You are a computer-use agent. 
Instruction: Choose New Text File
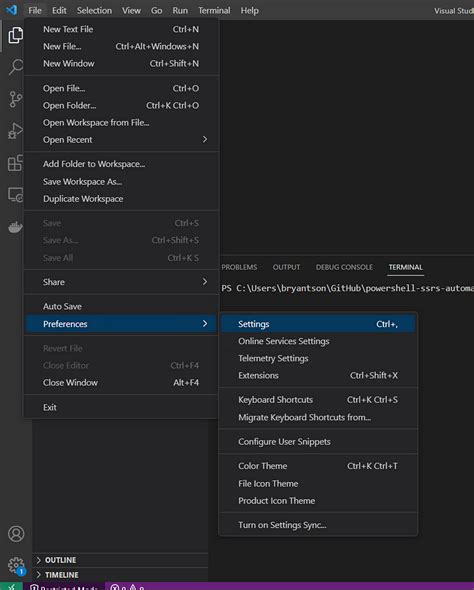pyautogui.click(x=122, y=29)
